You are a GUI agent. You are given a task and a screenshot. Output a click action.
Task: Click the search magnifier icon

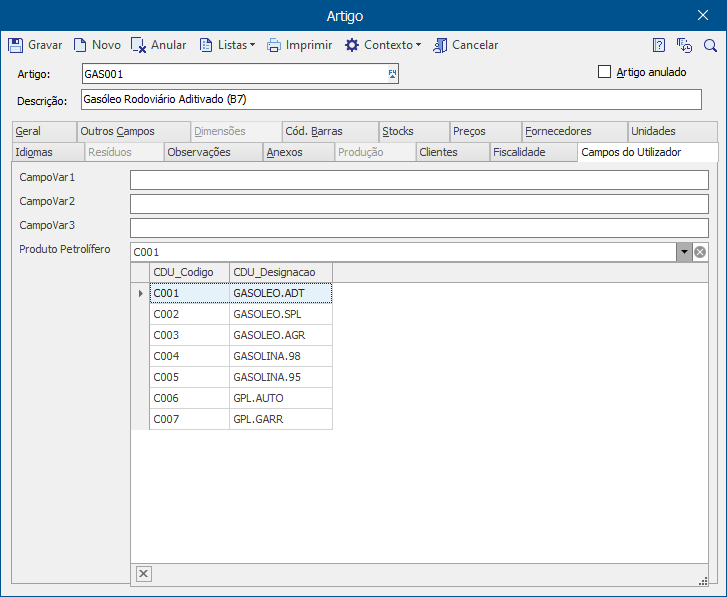[x=710, y=45]
